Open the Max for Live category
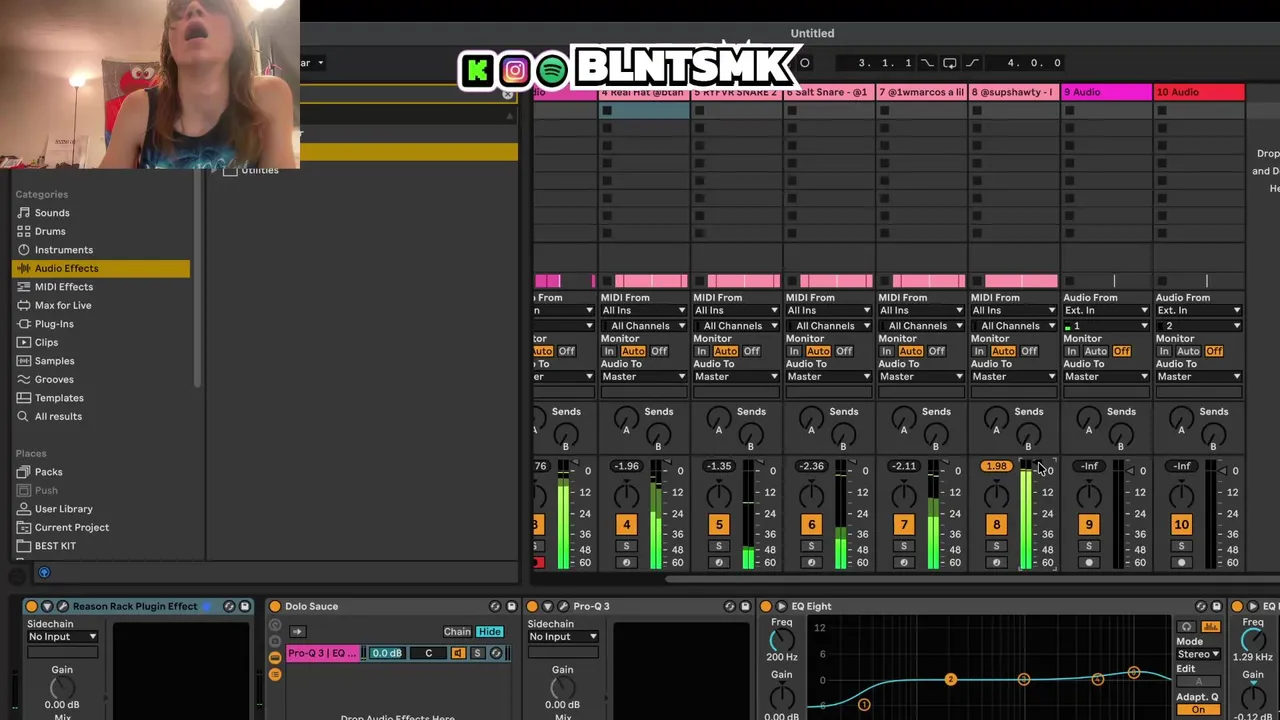 [x=62, y=305]
